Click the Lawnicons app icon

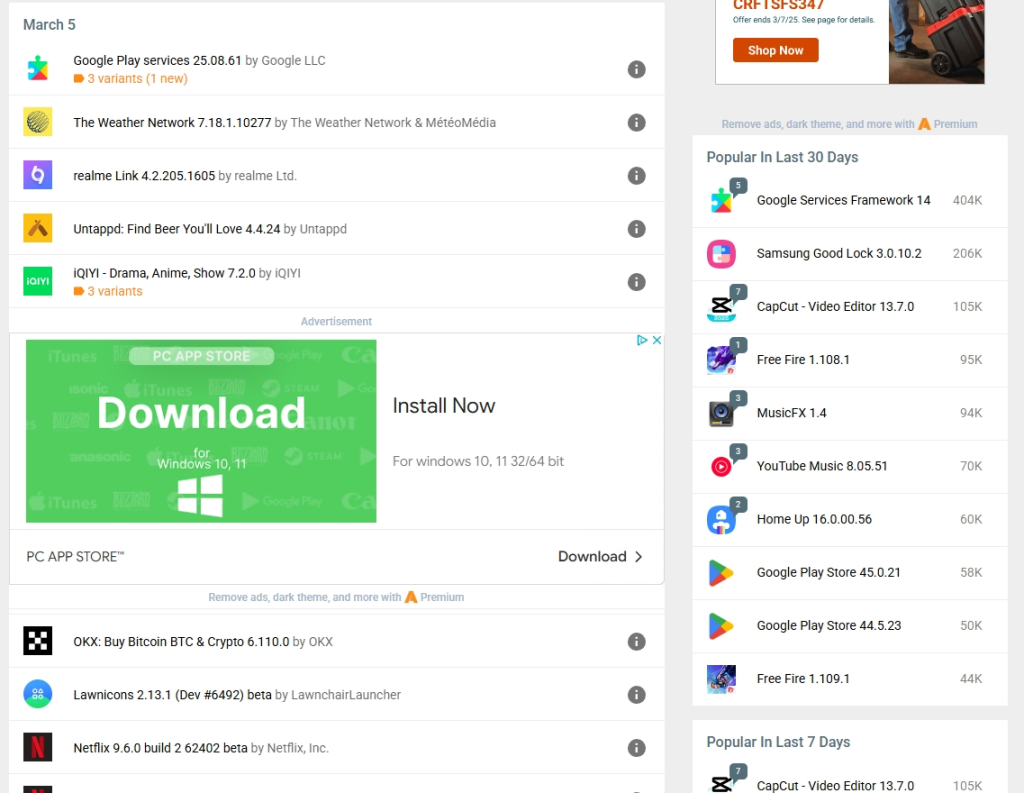(x=38, y=694)
